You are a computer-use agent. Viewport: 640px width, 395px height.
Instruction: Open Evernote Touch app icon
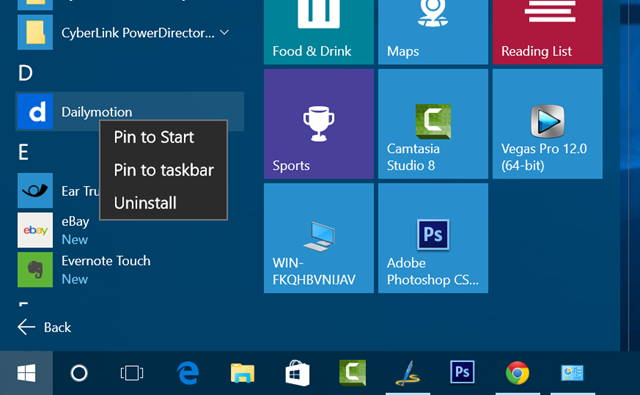click(x=35, y=270)
